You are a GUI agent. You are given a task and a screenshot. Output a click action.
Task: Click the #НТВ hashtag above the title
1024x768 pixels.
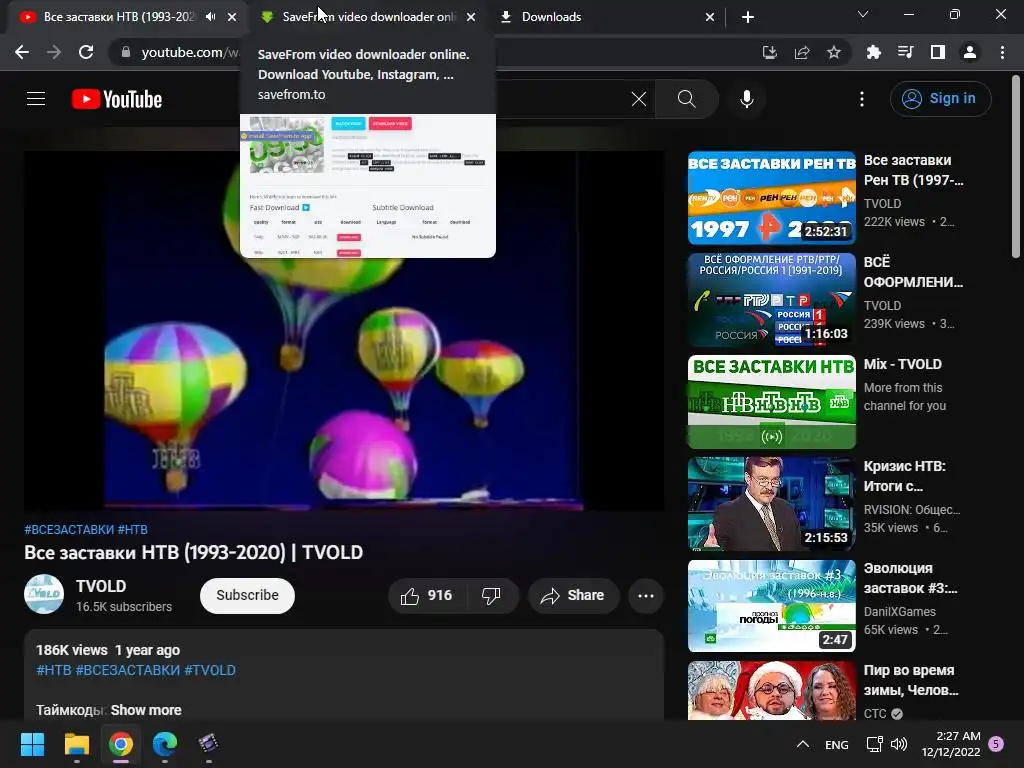coord(133,530)
